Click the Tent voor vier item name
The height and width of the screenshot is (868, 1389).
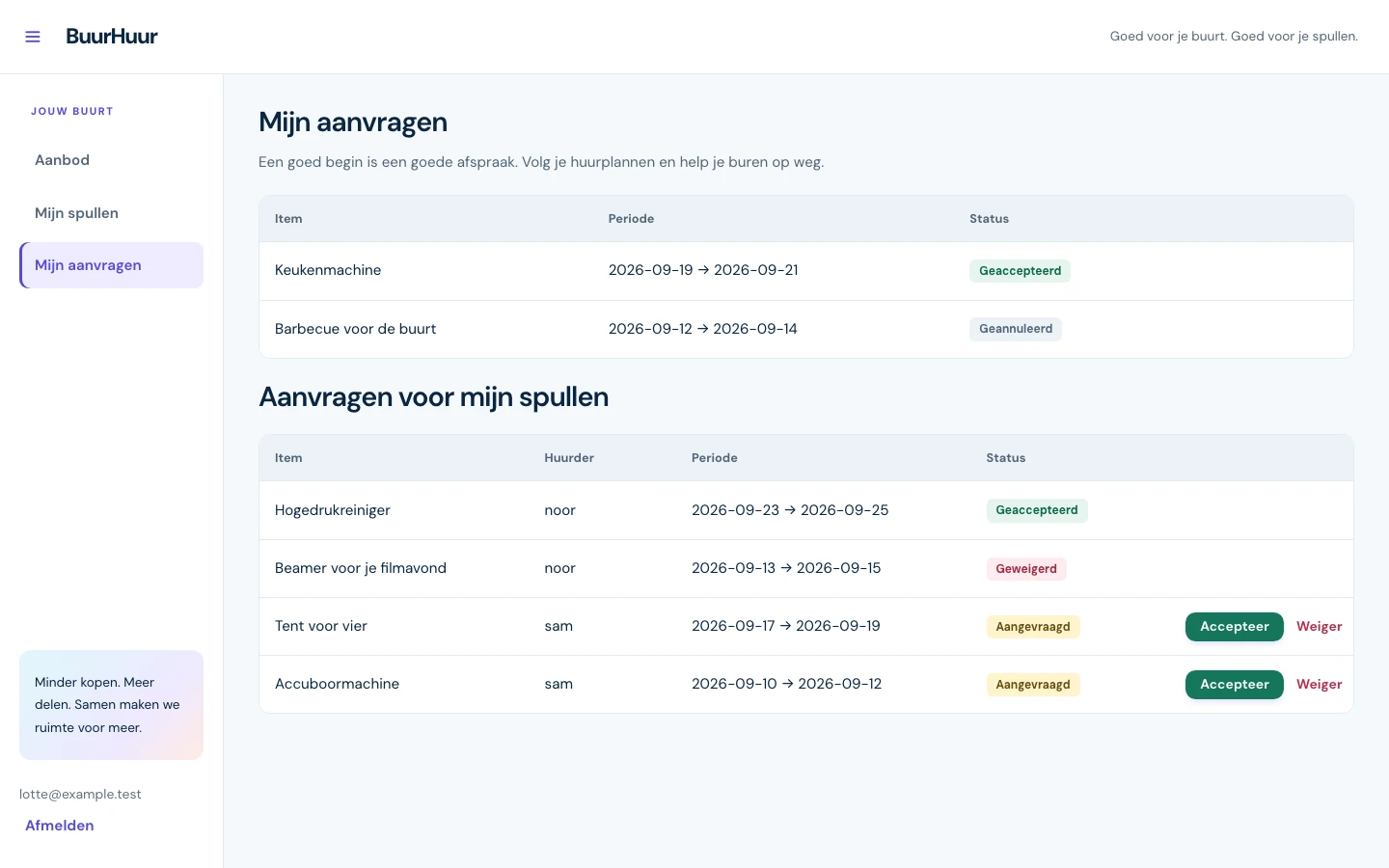tap(321, 626)
